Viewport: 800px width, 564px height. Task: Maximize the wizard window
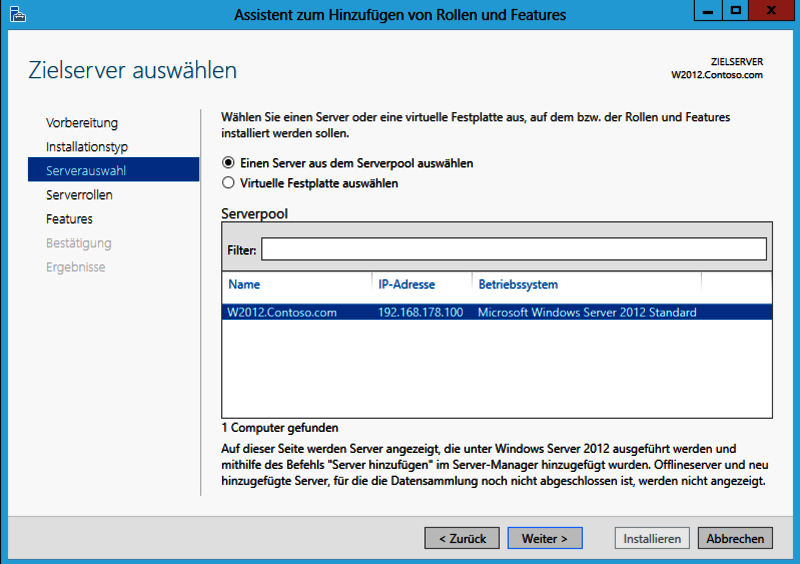(735, 10)
